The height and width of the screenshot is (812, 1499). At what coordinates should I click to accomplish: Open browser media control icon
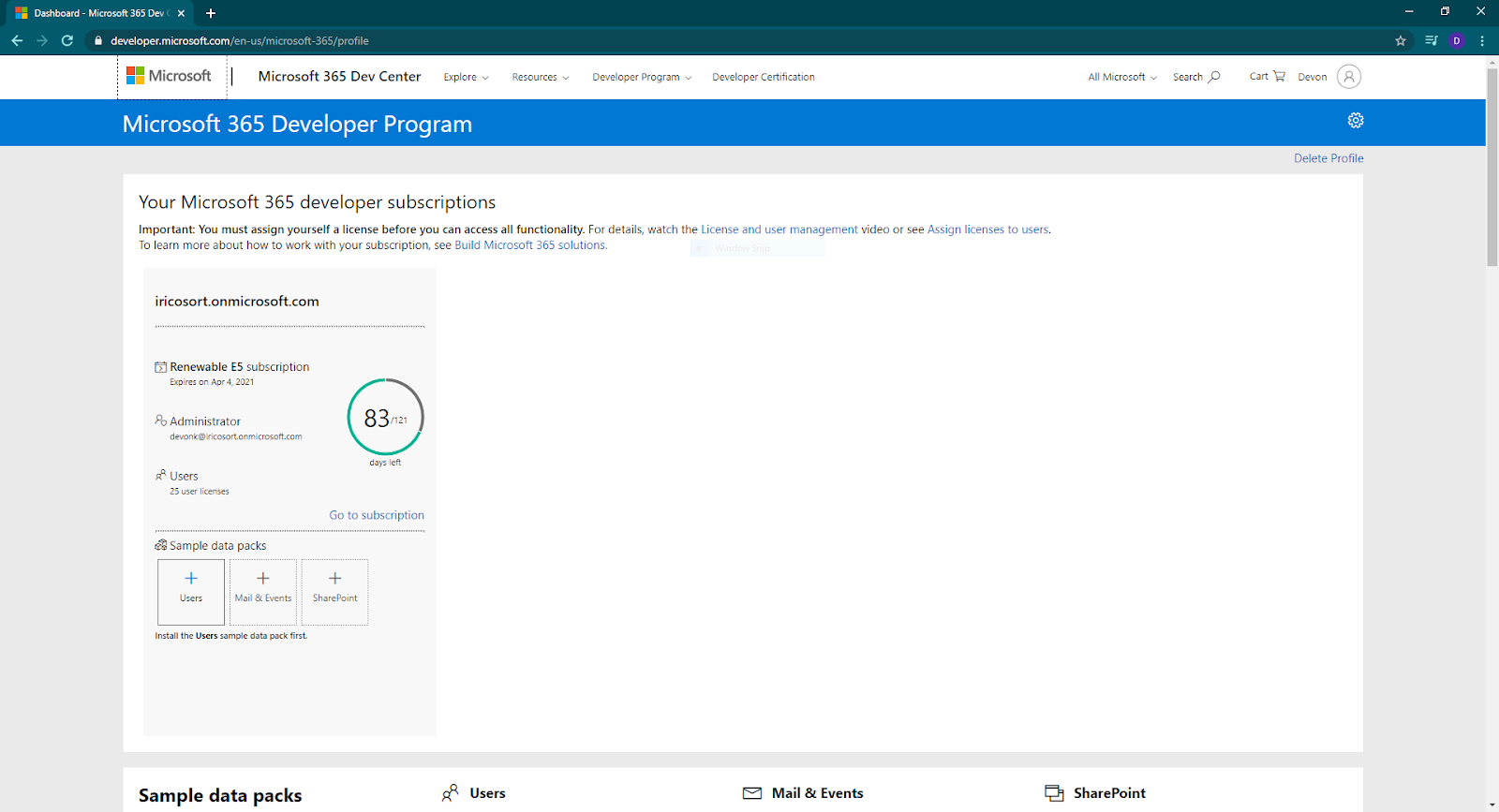[1431, 40]
